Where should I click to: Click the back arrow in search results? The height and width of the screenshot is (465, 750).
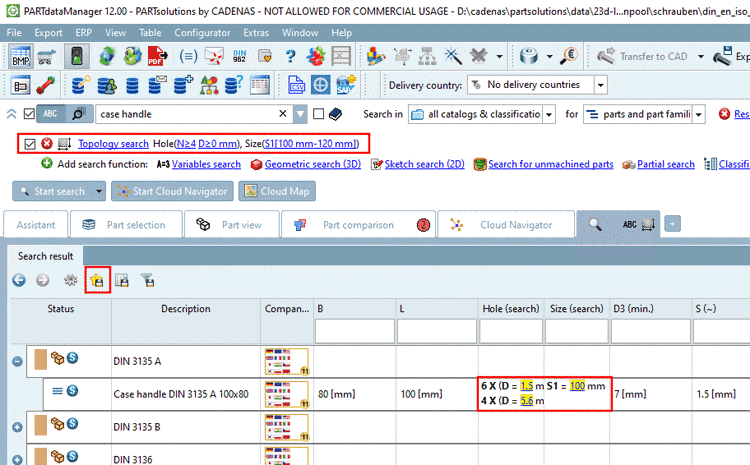point(19,280)
